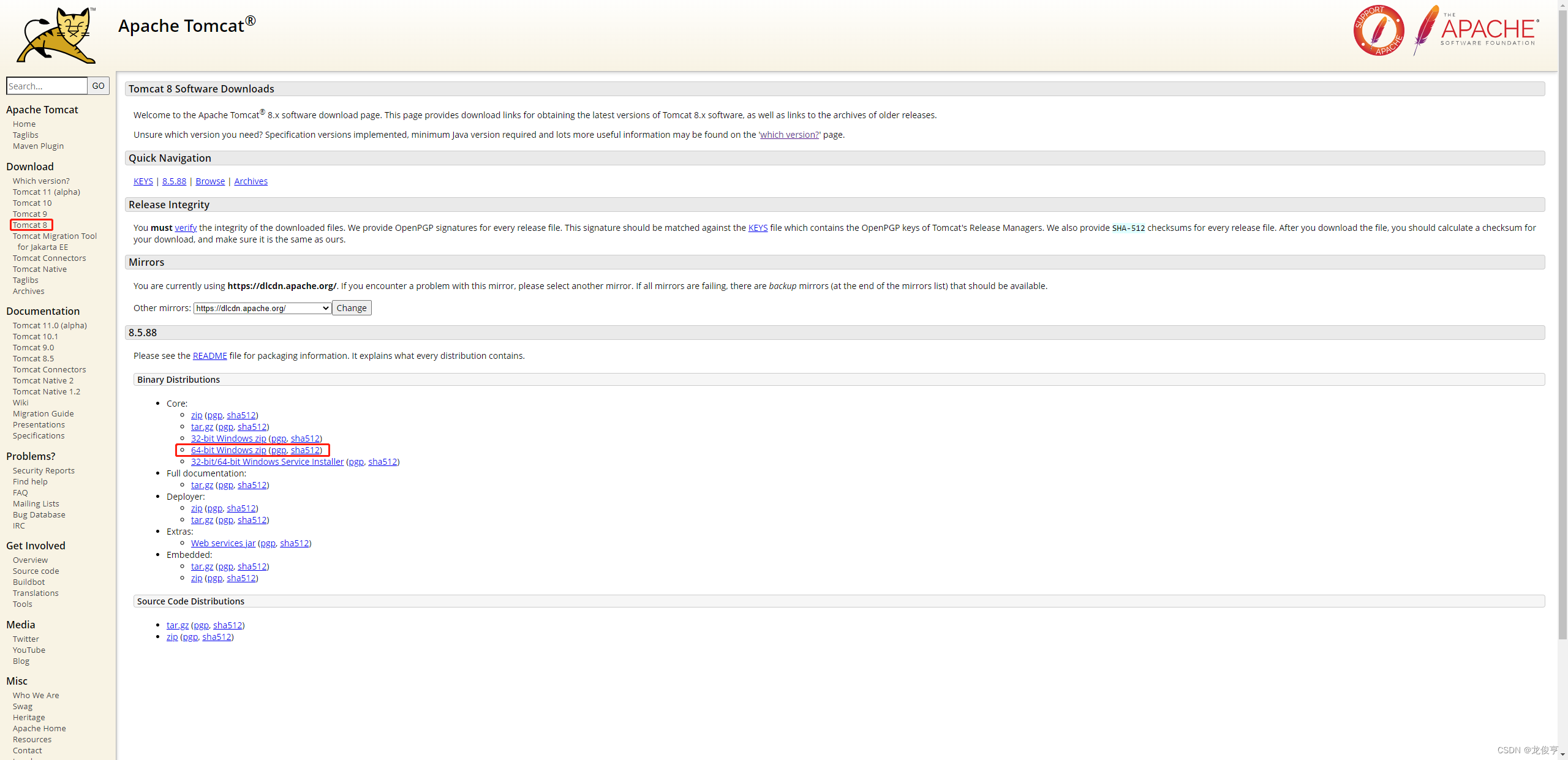Open the Web services jar link
The image size is (1568, 760).
(x=223, y=543)
